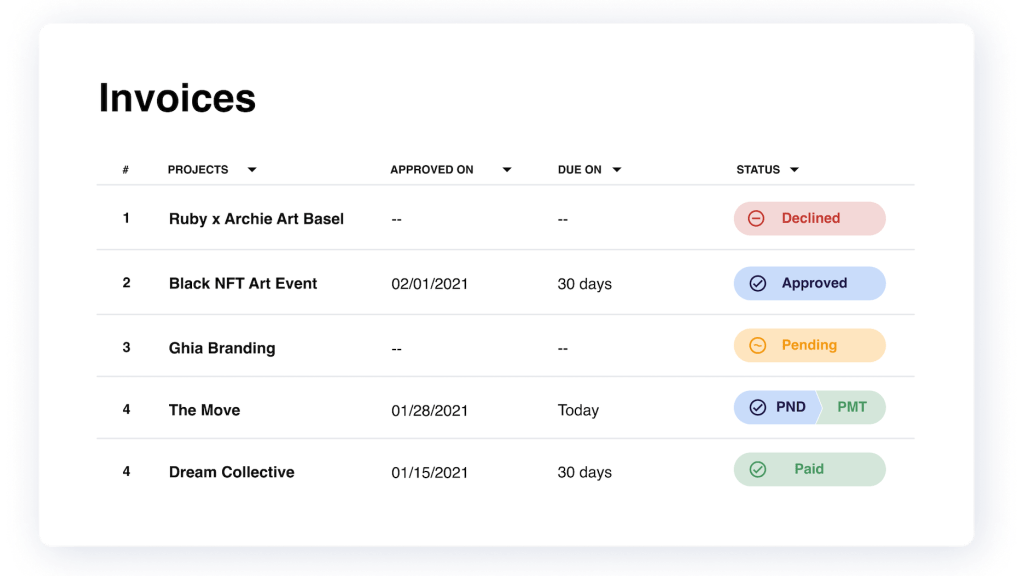Click the # column header

click(125, 170)
